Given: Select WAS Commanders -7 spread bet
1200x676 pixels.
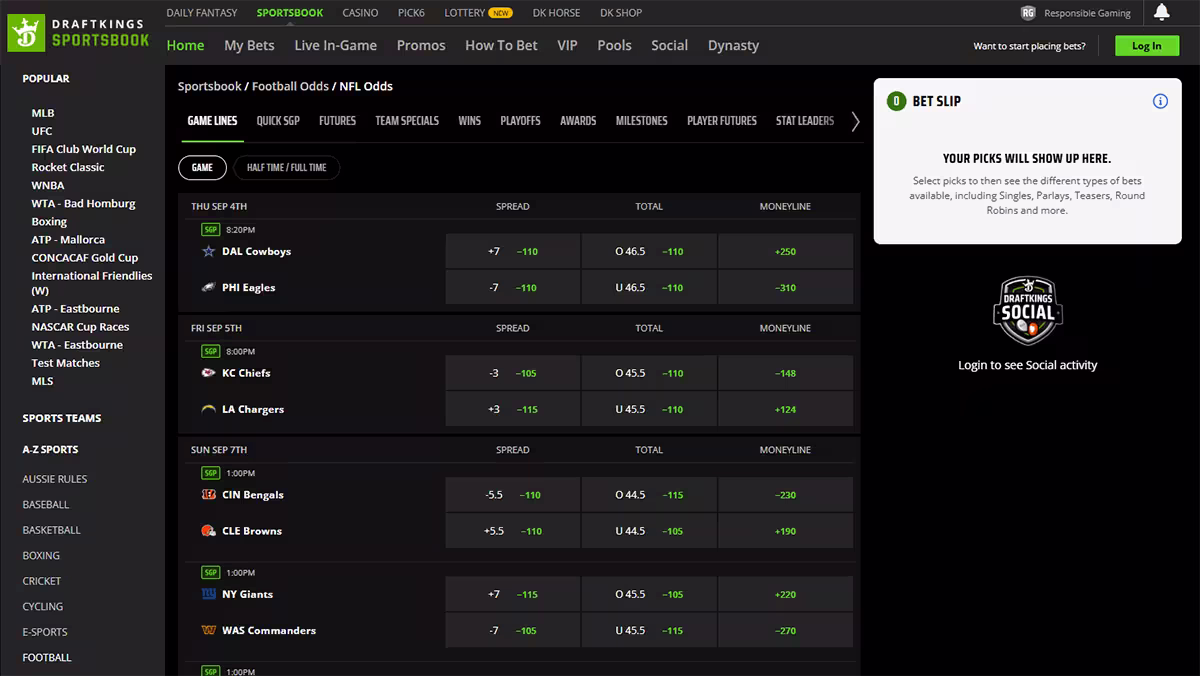Looking at the screenshot, I should point(513,630).
